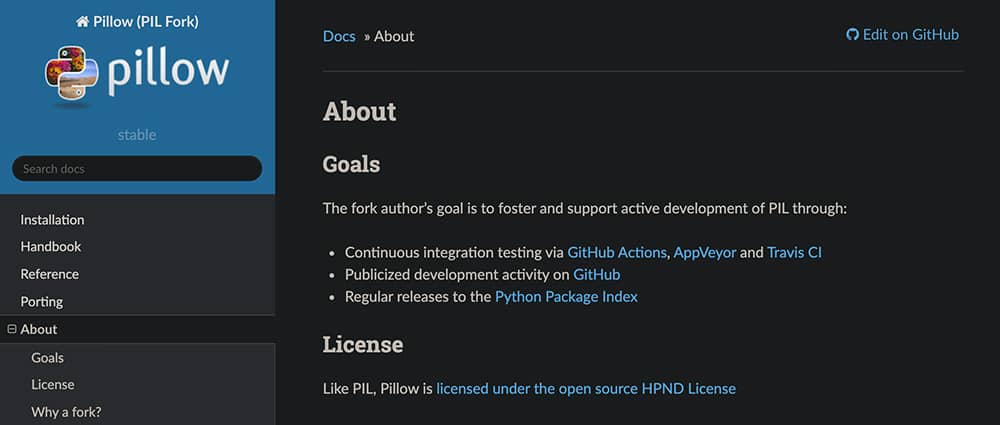Click the Goals section heading

[351, 165]
